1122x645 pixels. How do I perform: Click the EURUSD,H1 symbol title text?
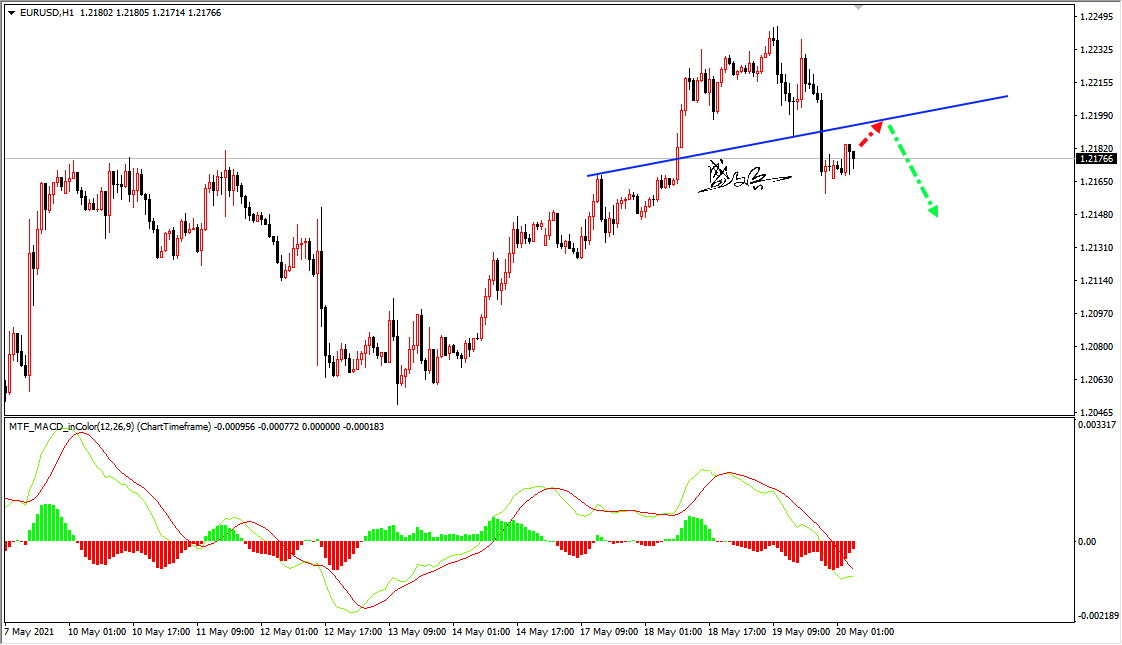coord(47,13)
